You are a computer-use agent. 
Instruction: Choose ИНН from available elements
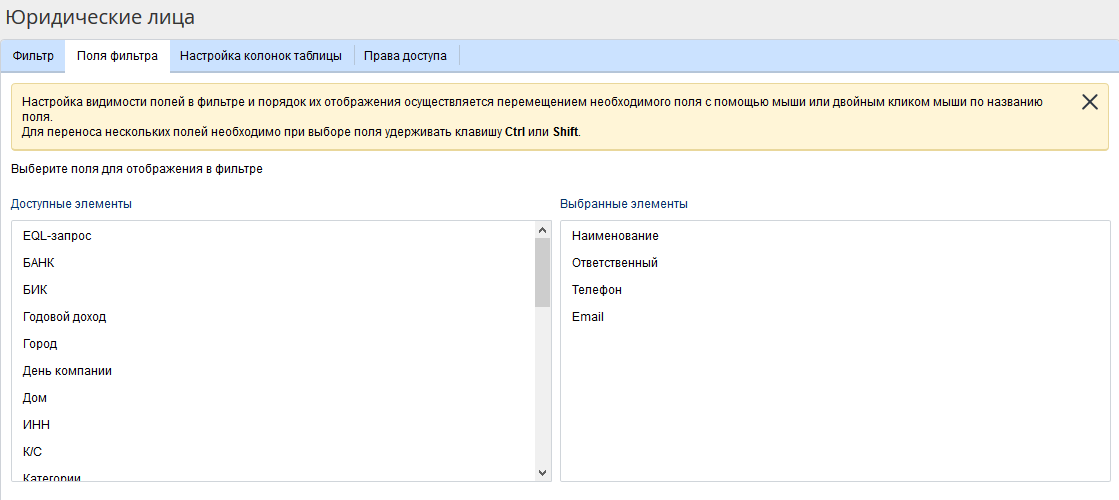pyautogui.click(x=36, y=425)
